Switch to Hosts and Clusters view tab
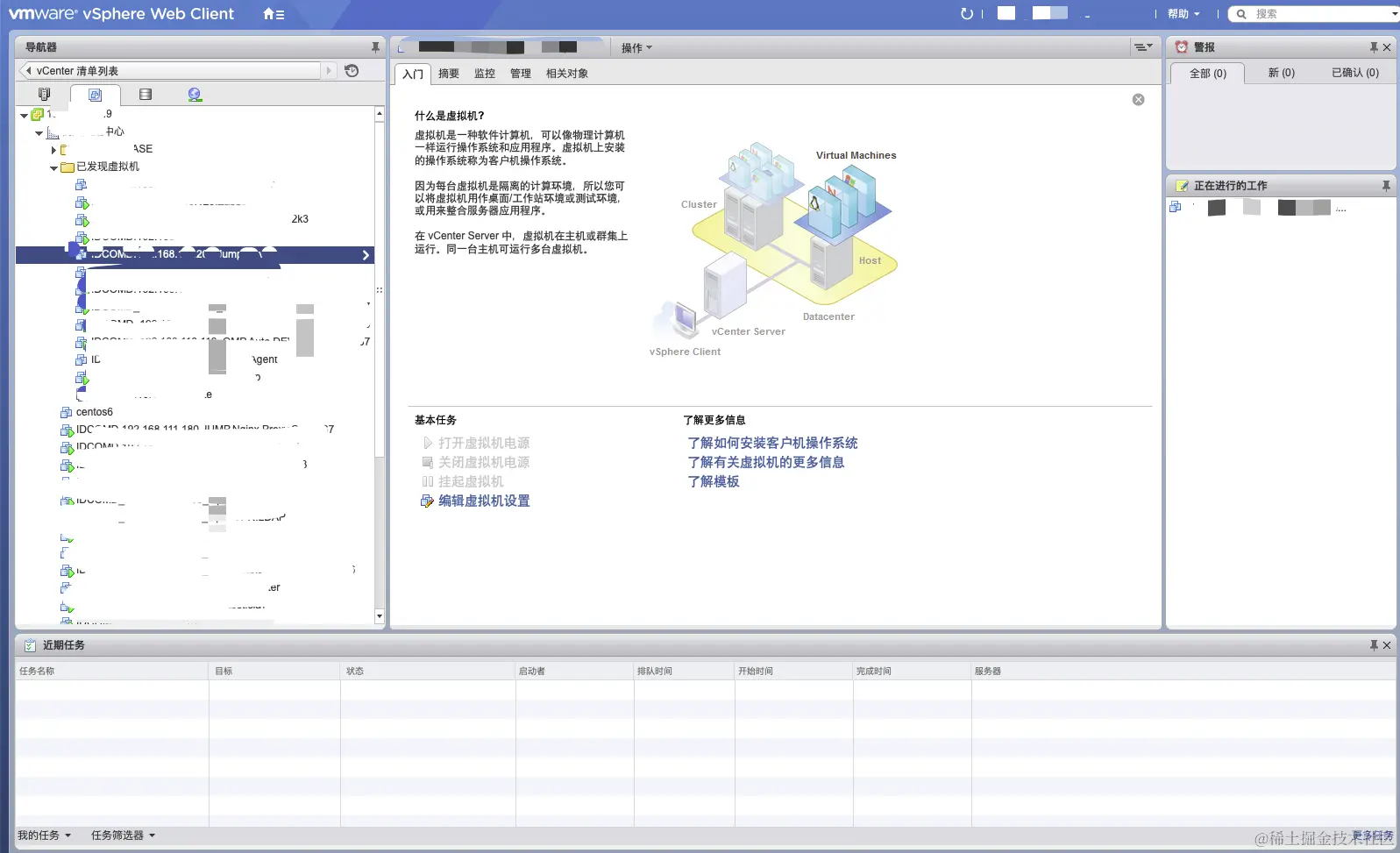The height and width of the screenshot is (853, 1400). click(45, 95)
